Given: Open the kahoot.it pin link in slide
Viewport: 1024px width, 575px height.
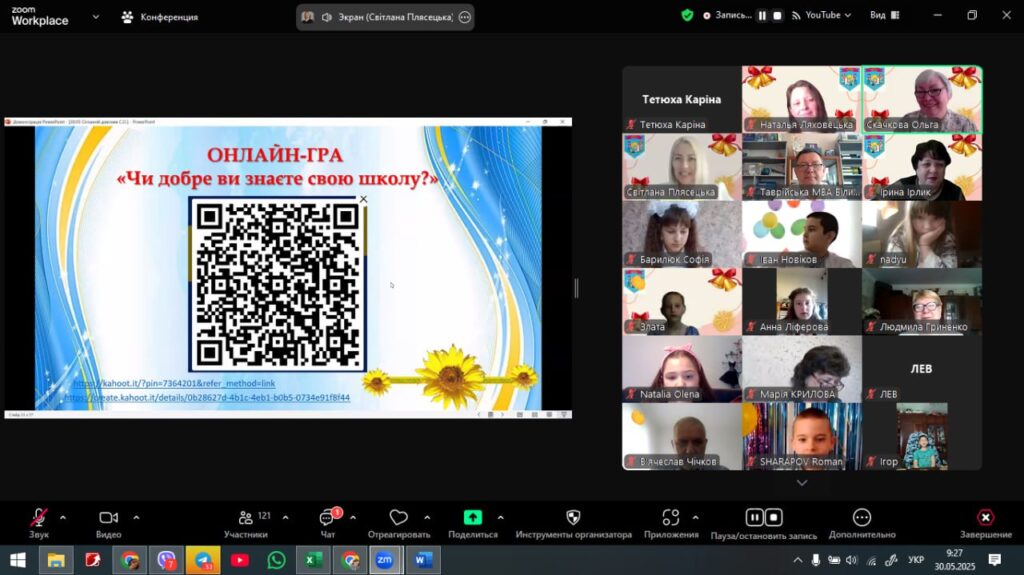Looking at the screenshot, I should (x=174, y=384).
